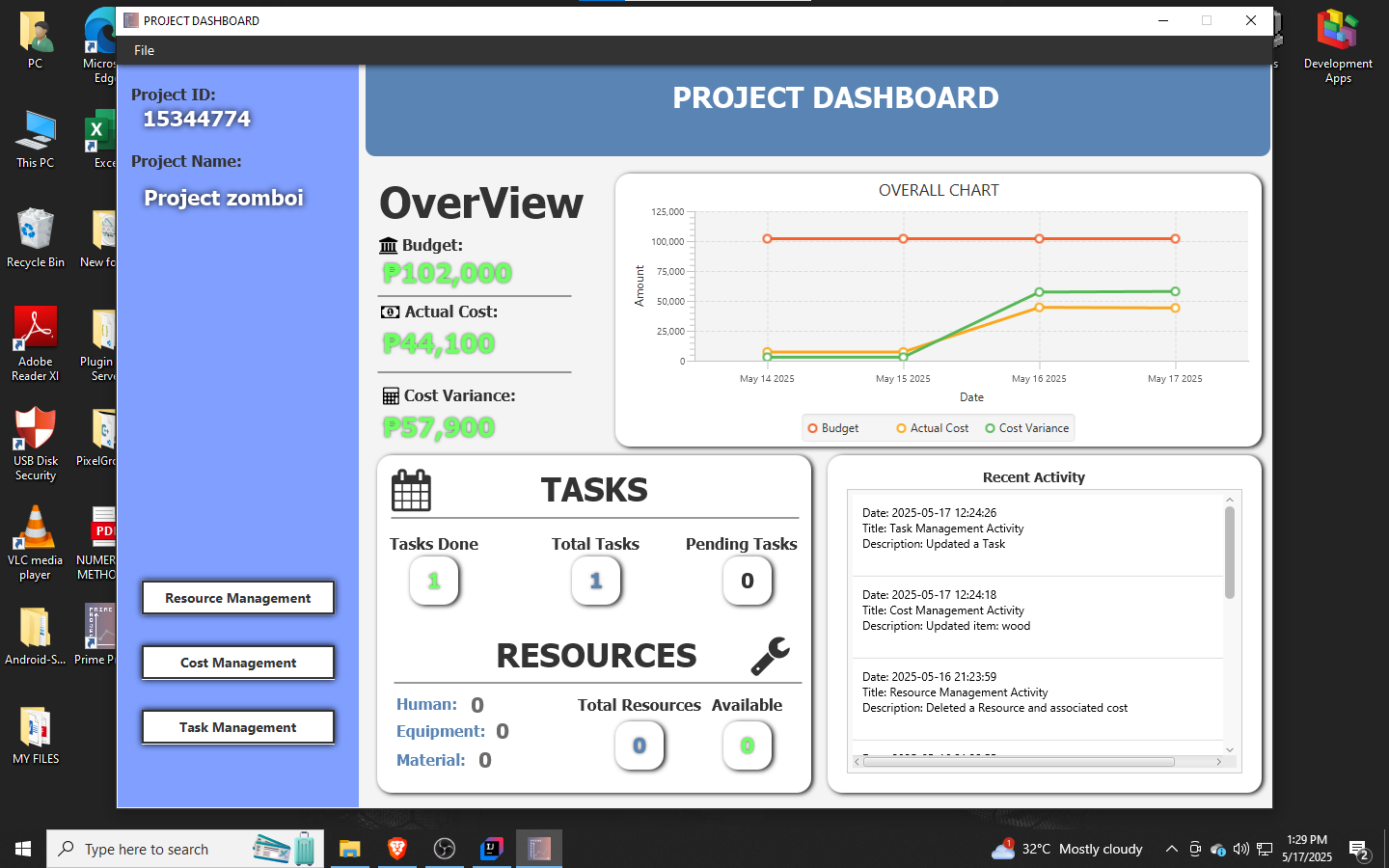Open IntelliJ IDEA from the taskbar
The image size is (1389, 868).
(x=491, y=849)
